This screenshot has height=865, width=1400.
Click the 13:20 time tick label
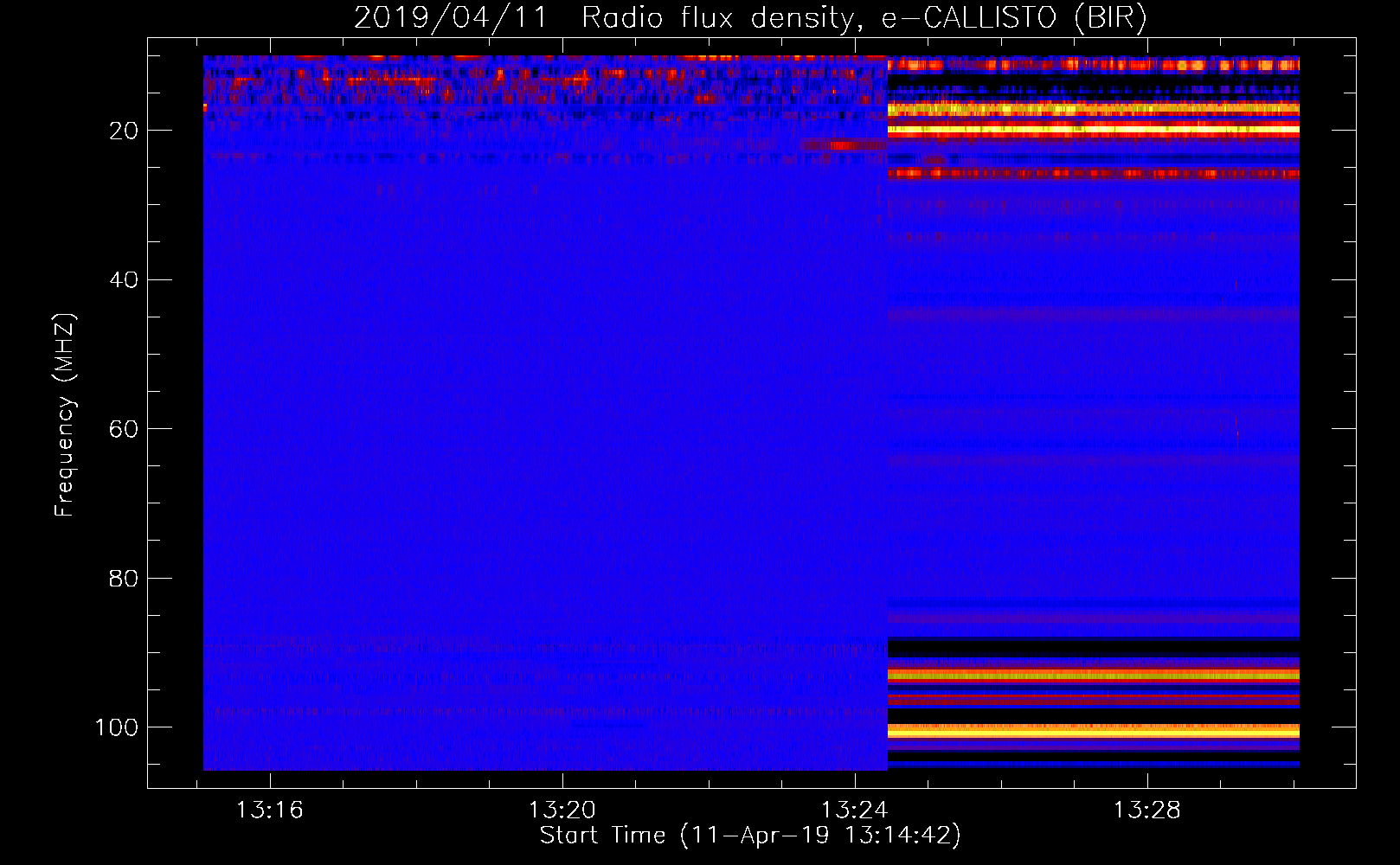pyautogui.click(x=562, y=811)
